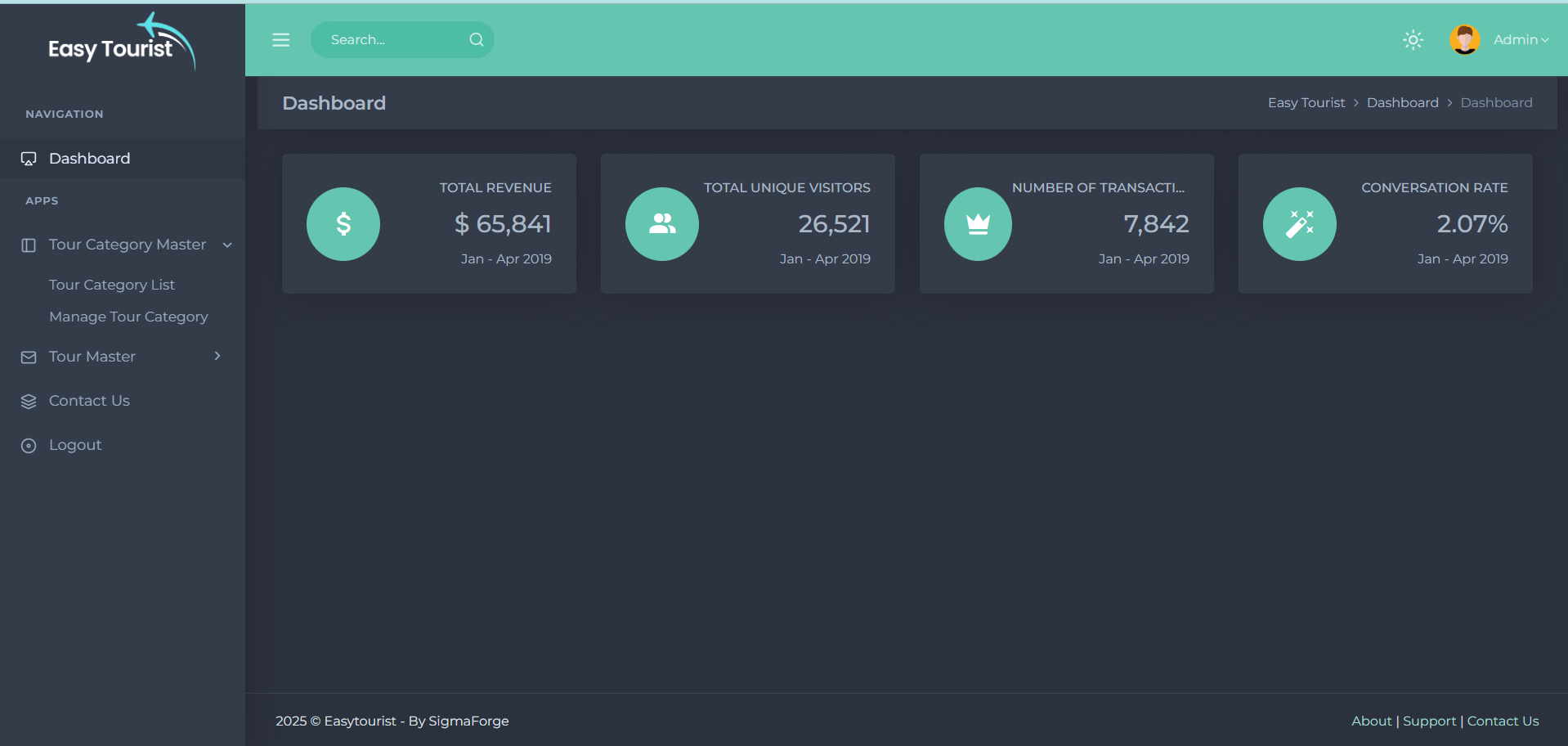
Task: Toggle the hamburger menu to collapse sidebar
Action: coord(280,39)
